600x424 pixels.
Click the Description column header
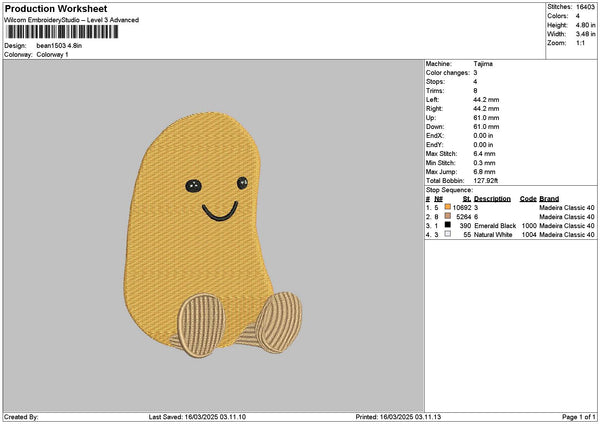tap(493, 198)
